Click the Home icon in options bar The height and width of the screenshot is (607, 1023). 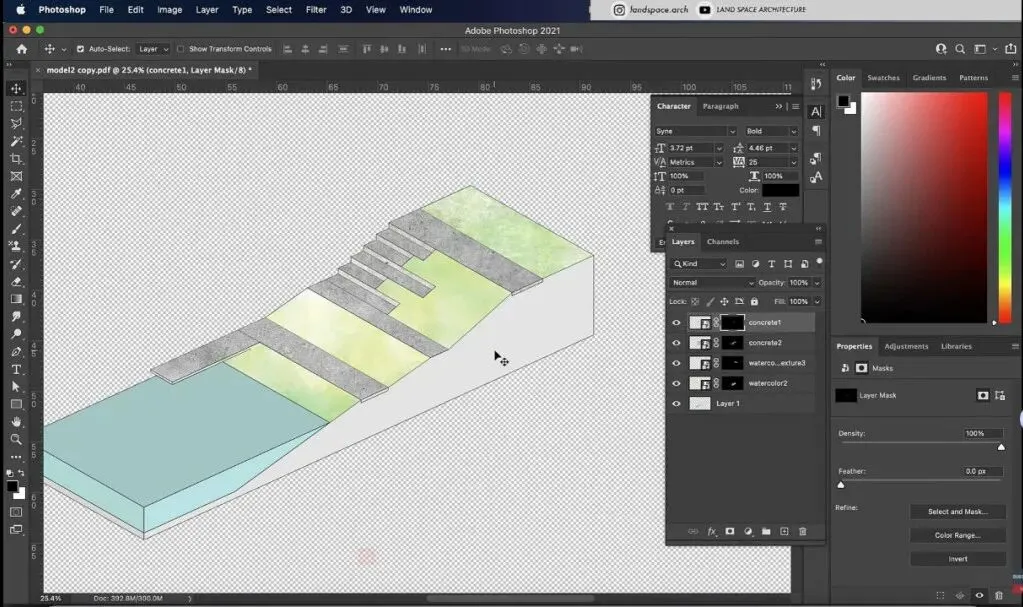tap(22, 49)
